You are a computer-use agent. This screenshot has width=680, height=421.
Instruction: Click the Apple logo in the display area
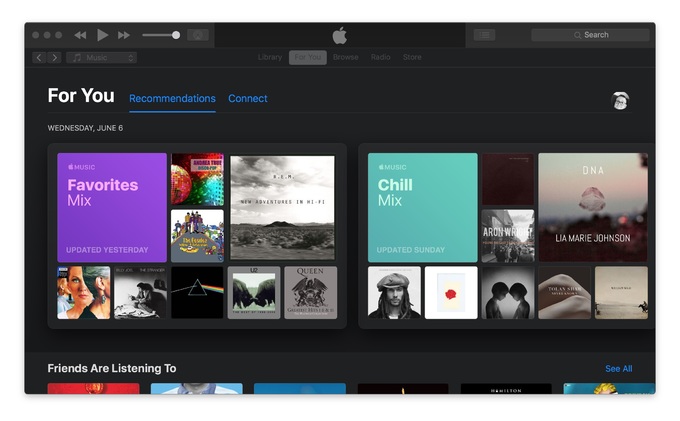pos(340,35)
